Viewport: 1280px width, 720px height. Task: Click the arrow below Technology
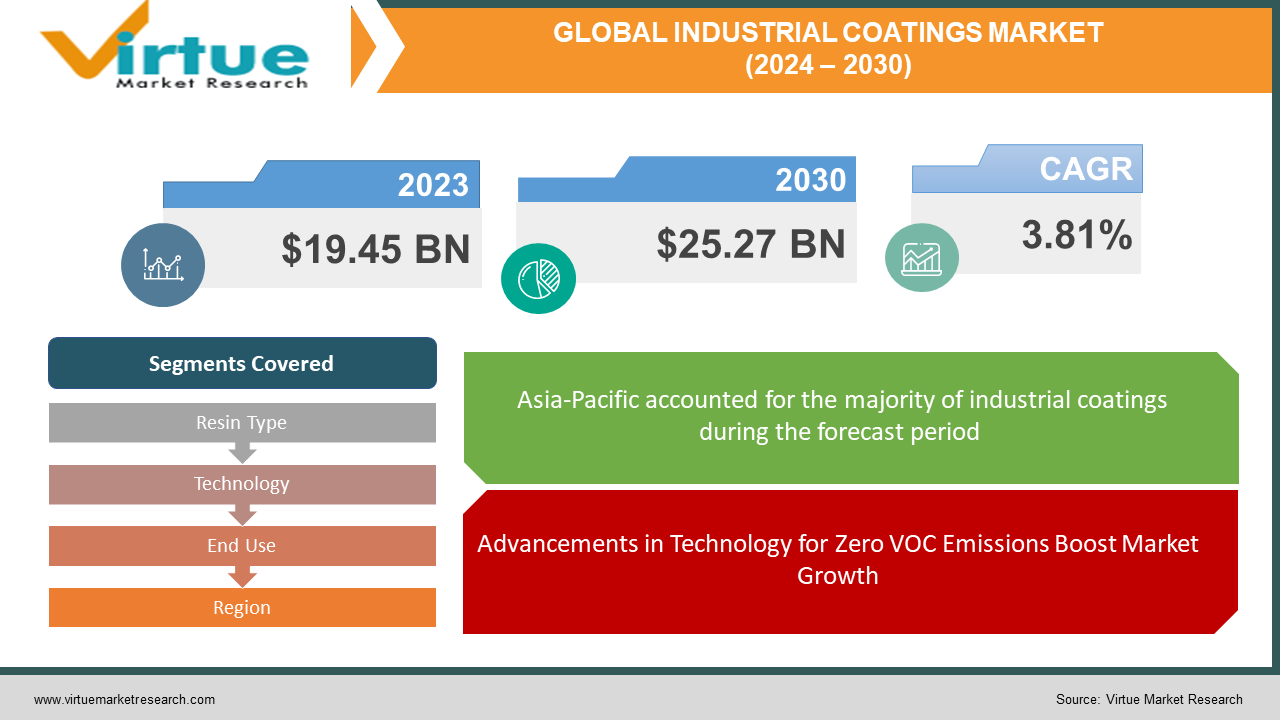click(242, 515)
